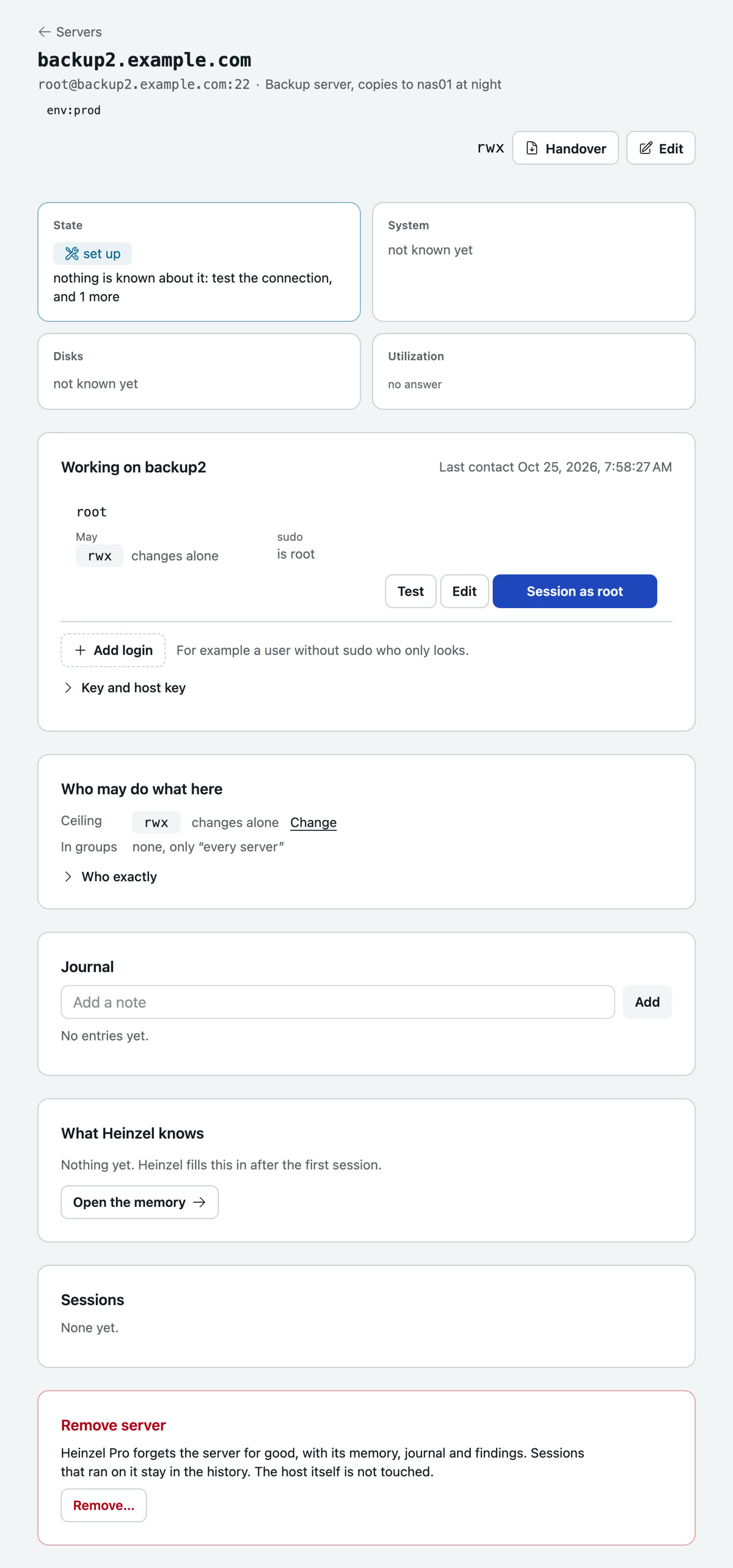
Task: Open the Utilization card
Action: [533, 371]
